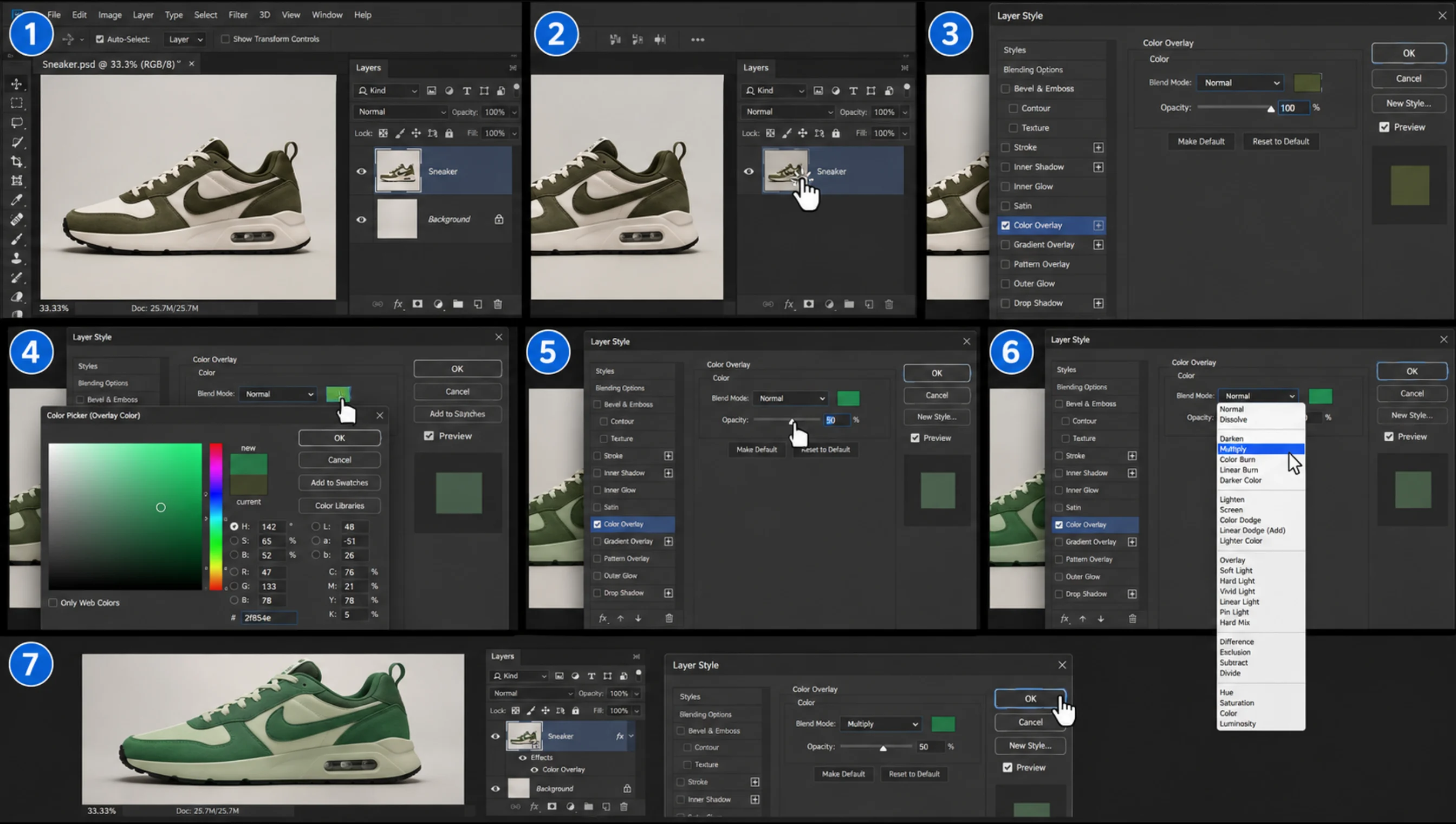
Task: Click Opacity slider in Layer Style with Multiply mode
Action: pyautogui.click(x=876, y=747)
